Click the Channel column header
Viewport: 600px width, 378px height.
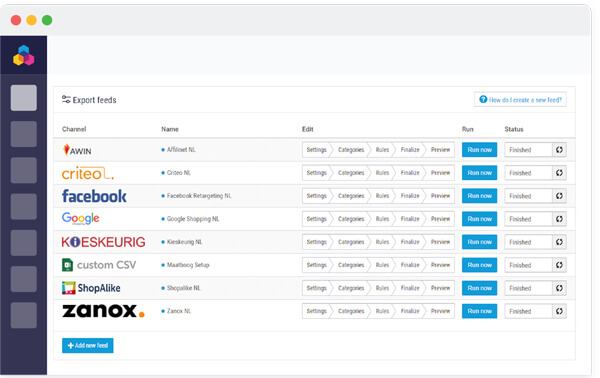tap(74, 129)
